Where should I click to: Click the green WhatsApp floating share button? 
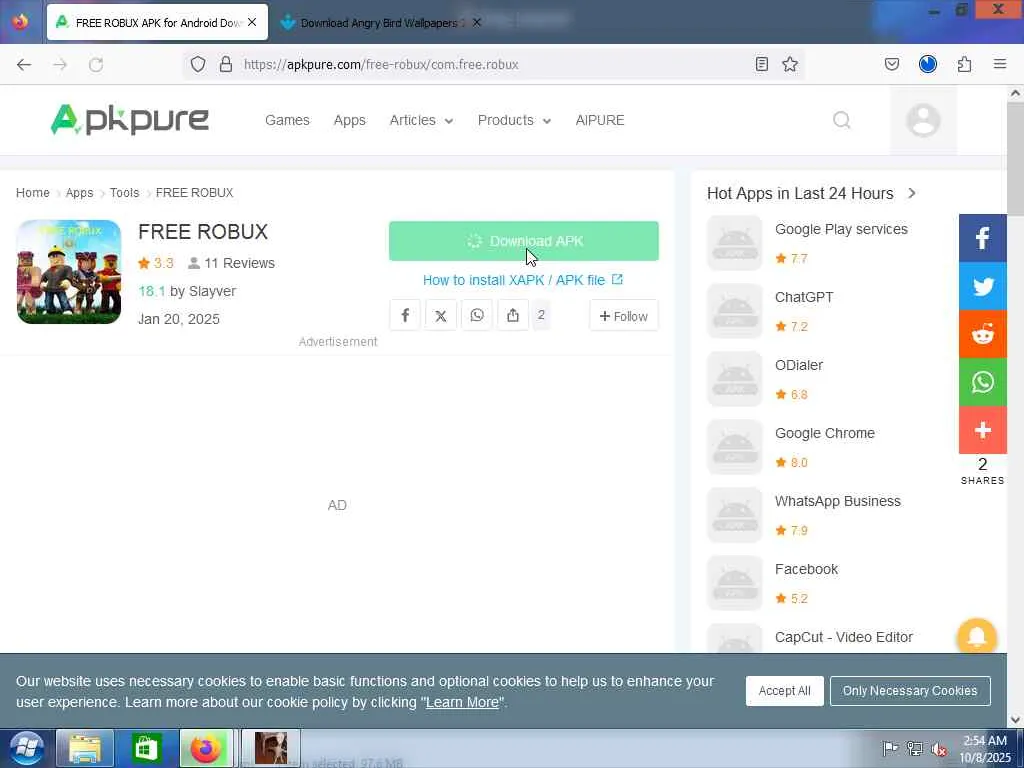pyautogui.click(x=982, y=381)
